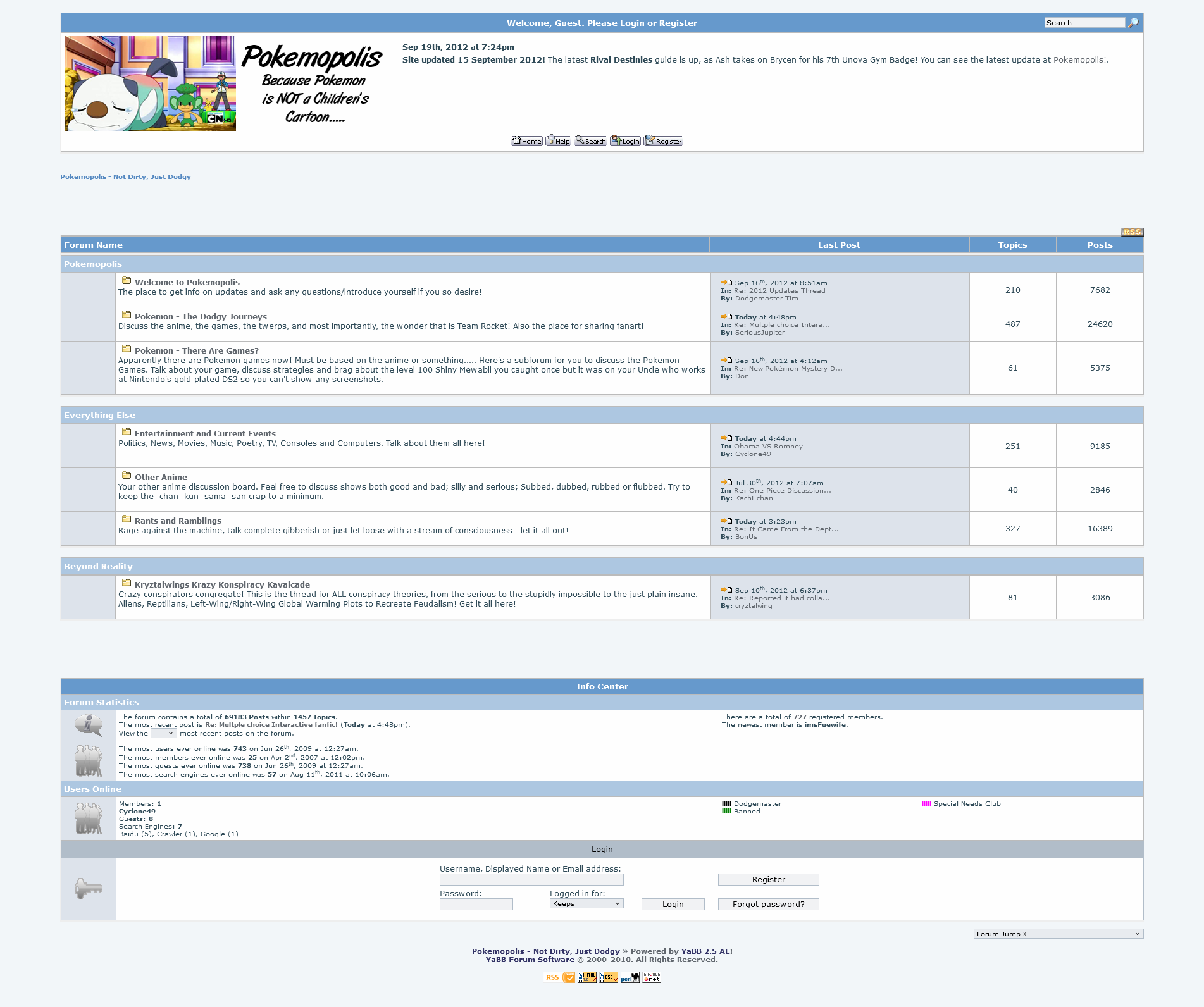The image size is (1204, 1007).
Task: Open 'Welcome to Pokemopolis' board link
Action: click(187, 282)
